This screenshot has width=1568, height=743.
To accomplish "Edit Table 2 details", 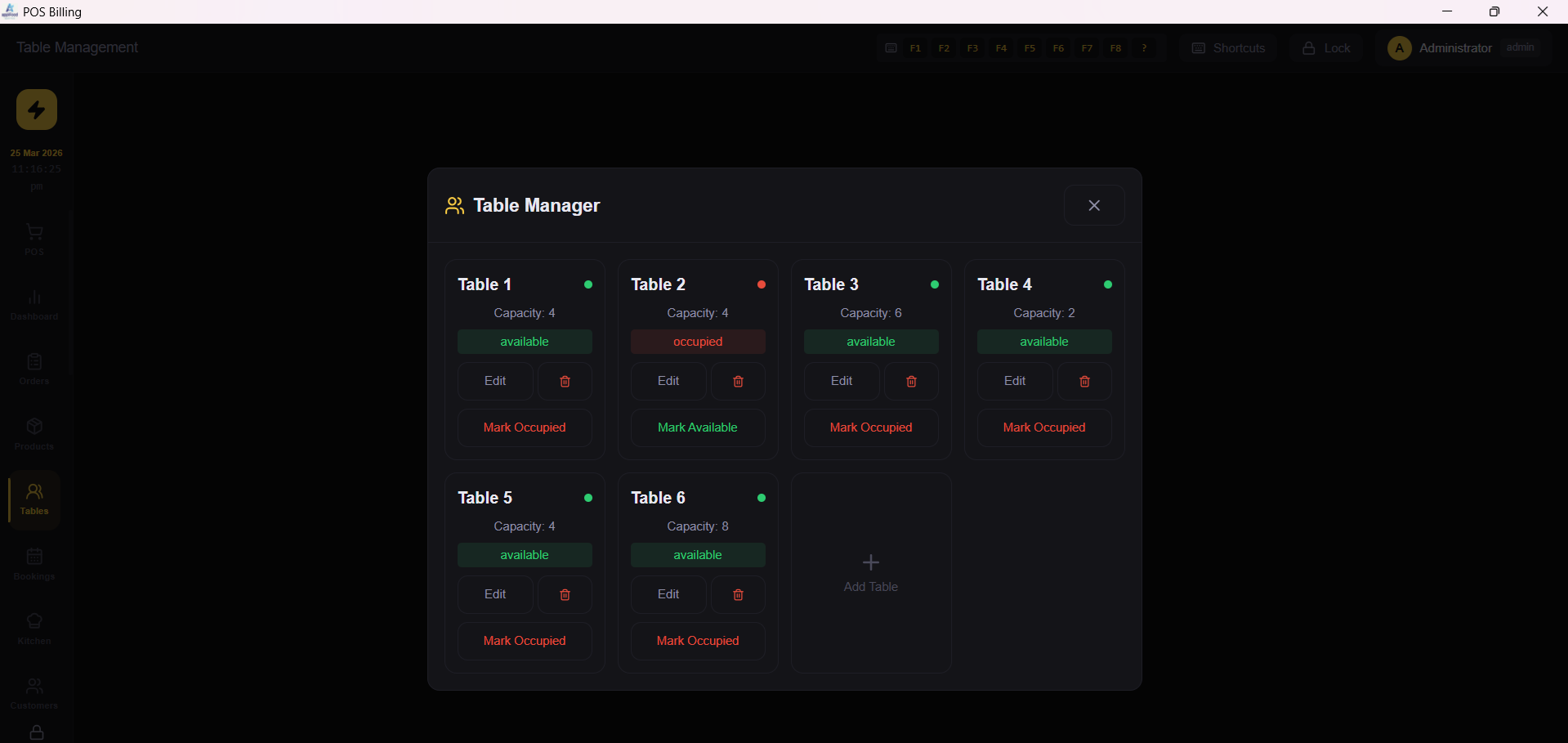I will pos(668,382).
